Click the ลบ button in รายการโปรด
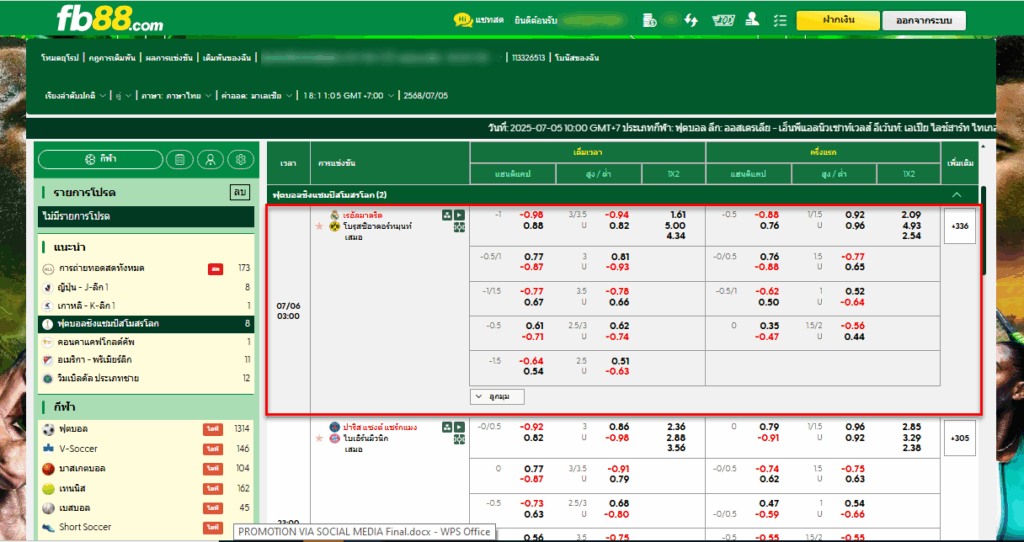Viewport: 1024px width, 542px height. point(240,192)
